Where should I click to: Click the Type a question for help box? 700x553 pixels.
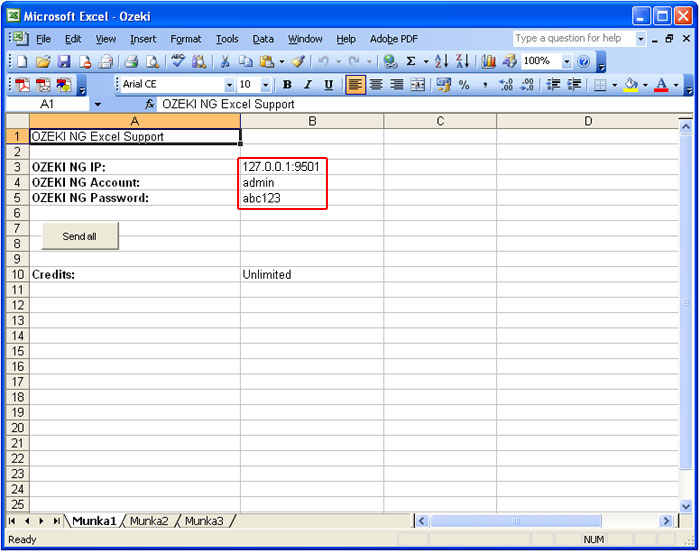(568, 38)
